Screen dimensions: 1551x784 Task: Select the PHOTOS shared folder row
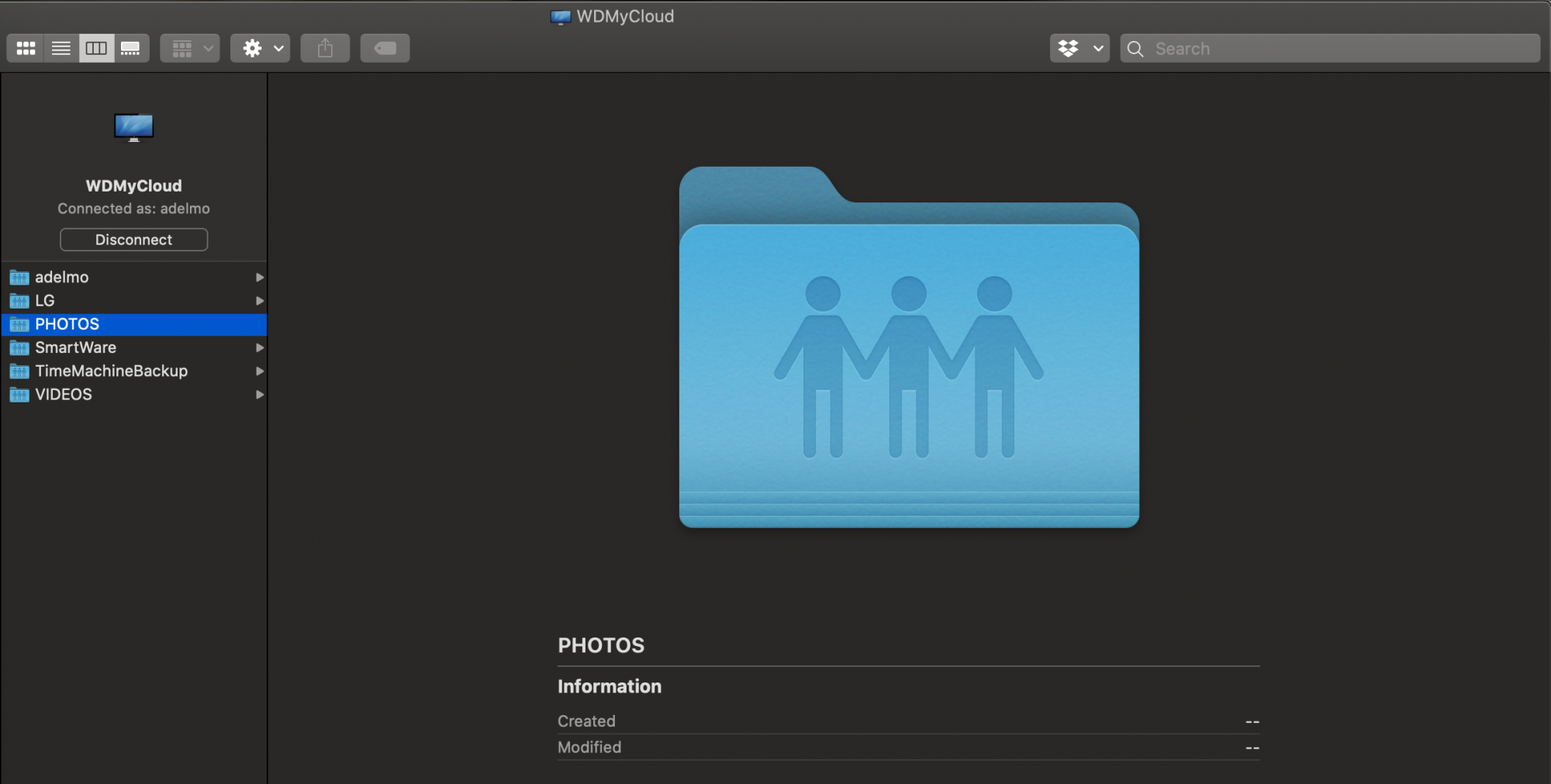(133, 324)
